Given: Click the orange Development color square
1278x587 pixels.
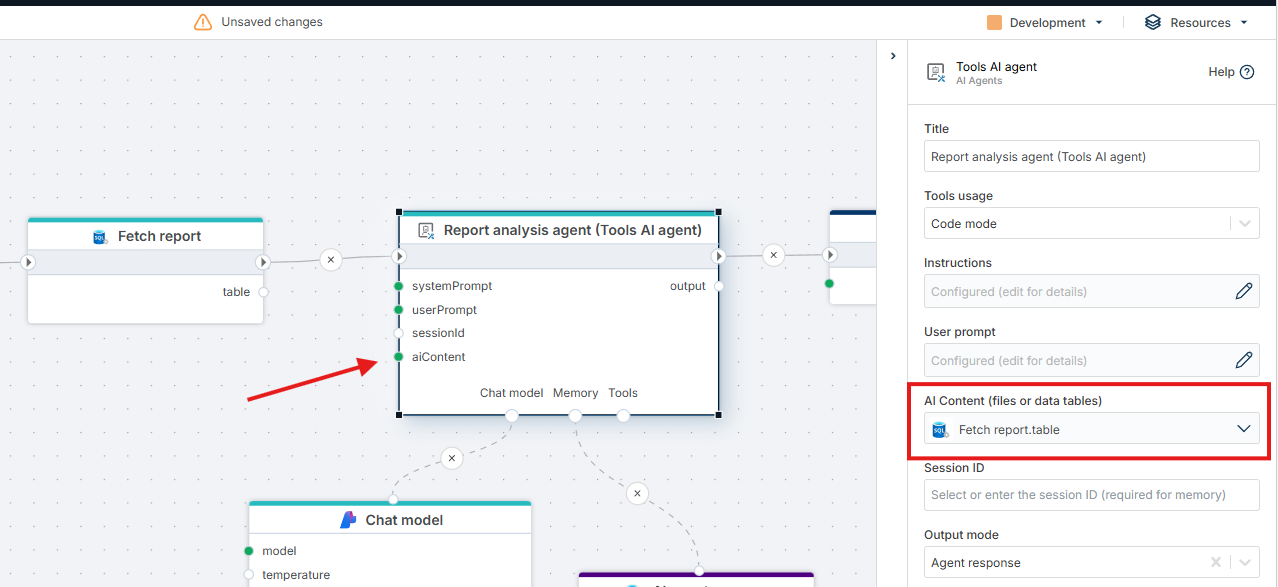Looking at the screenshot, I should pyautogui.click(x=994, y=22).
